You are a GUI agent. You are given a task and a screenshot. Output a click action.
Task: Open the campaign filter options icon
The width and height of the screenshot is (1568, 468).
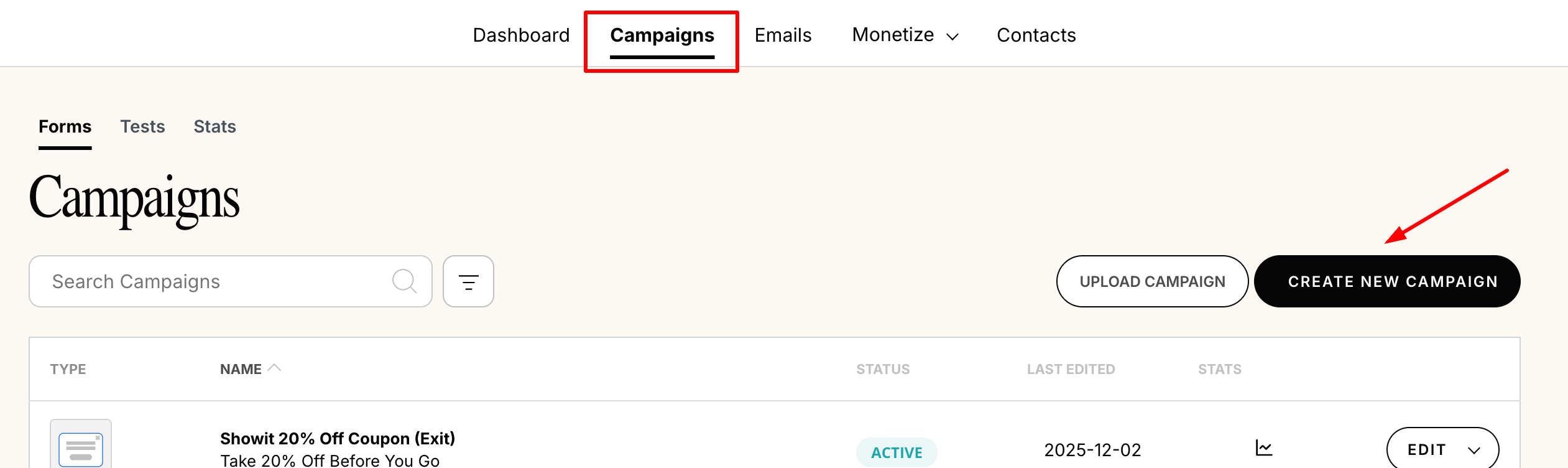pos(468,282)
